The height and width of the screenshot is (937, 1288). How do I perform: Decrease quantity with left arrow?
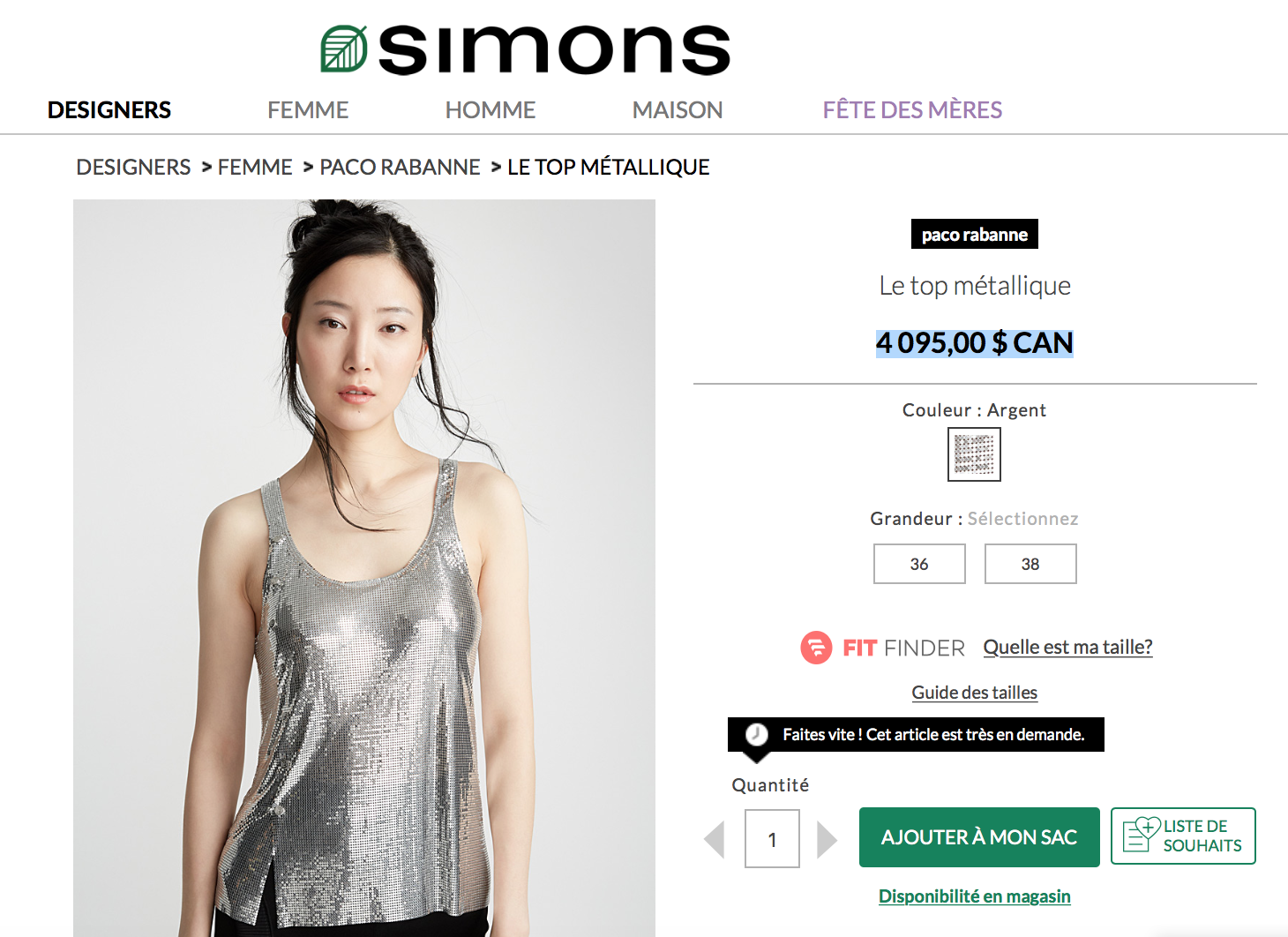pyautogui.click(x=715, y=839)
